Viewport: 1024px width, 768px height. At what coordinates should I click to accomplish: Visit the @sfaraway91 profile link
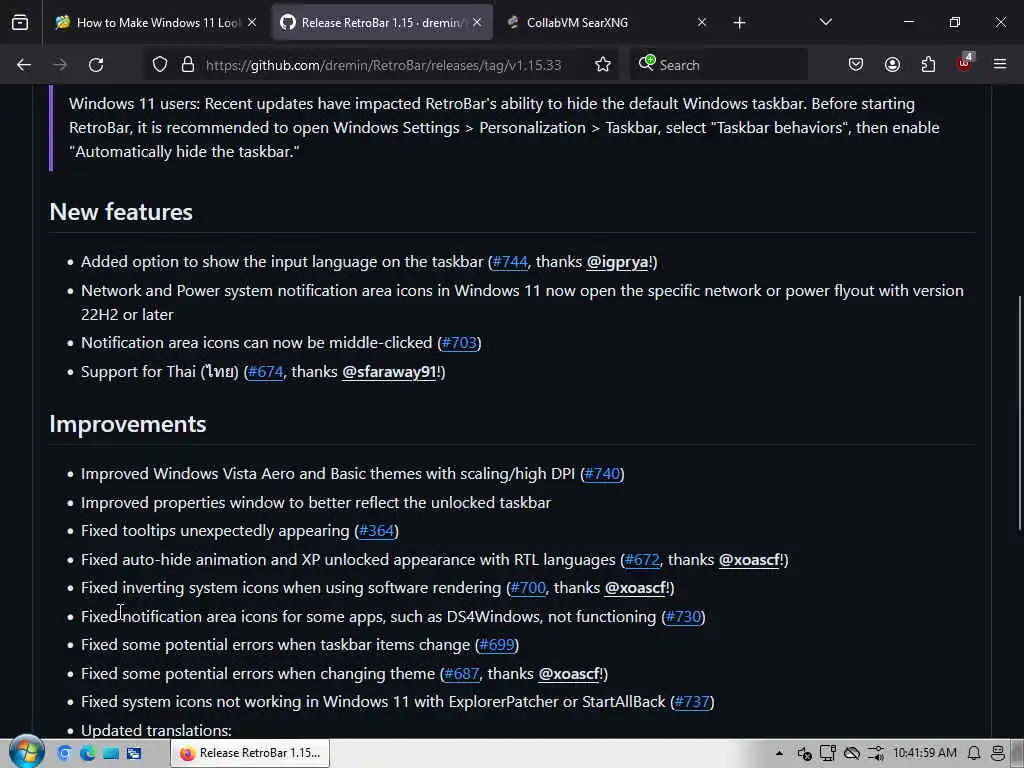click(389, 372)
